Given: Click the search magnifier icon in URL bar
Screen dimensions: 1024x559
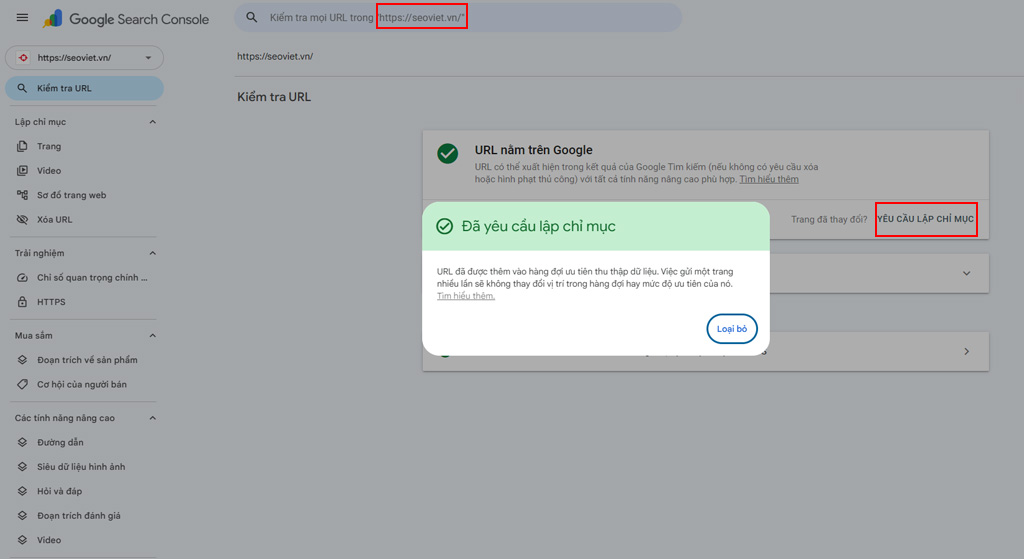Looking at the screenshot, I should tap(251, 18).
